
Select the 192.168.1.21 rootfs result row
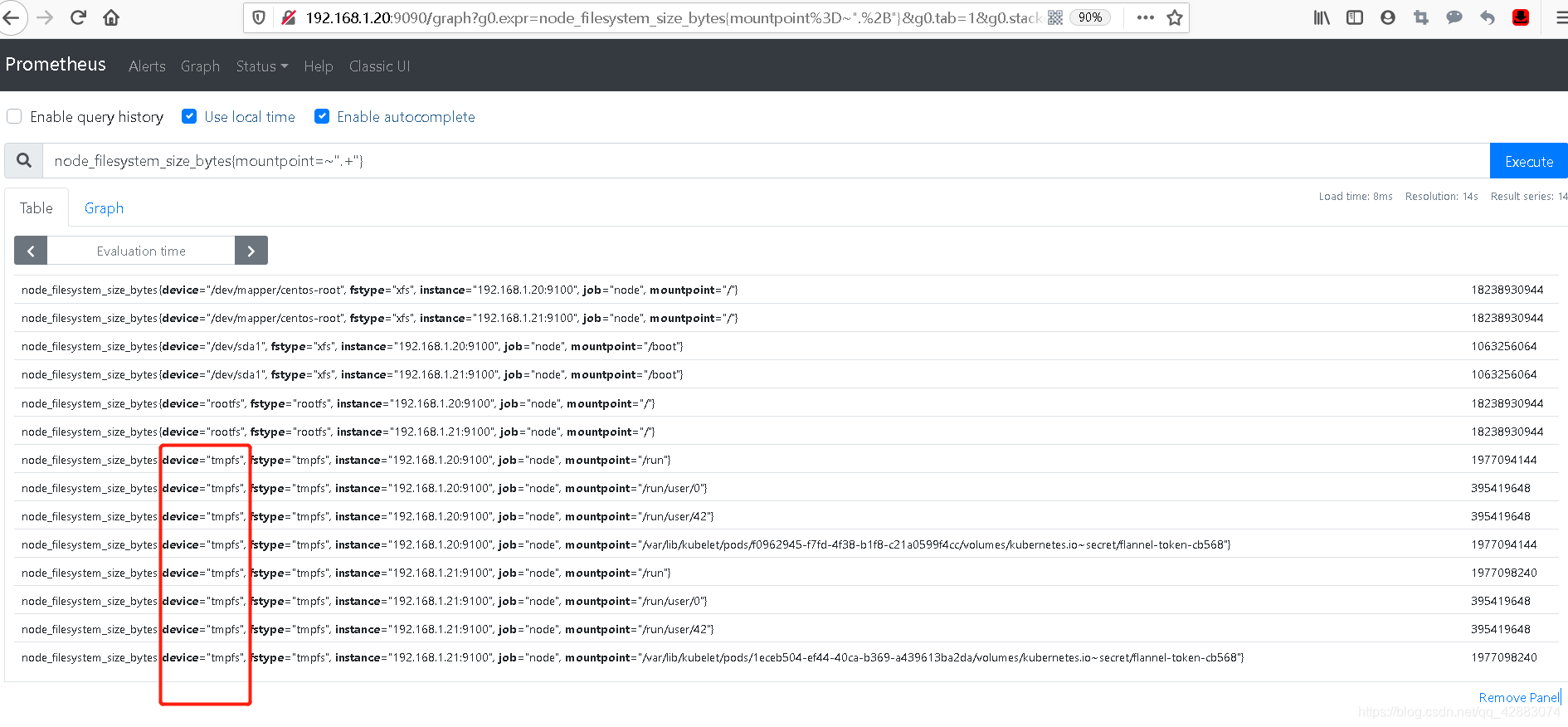[786, 432]
